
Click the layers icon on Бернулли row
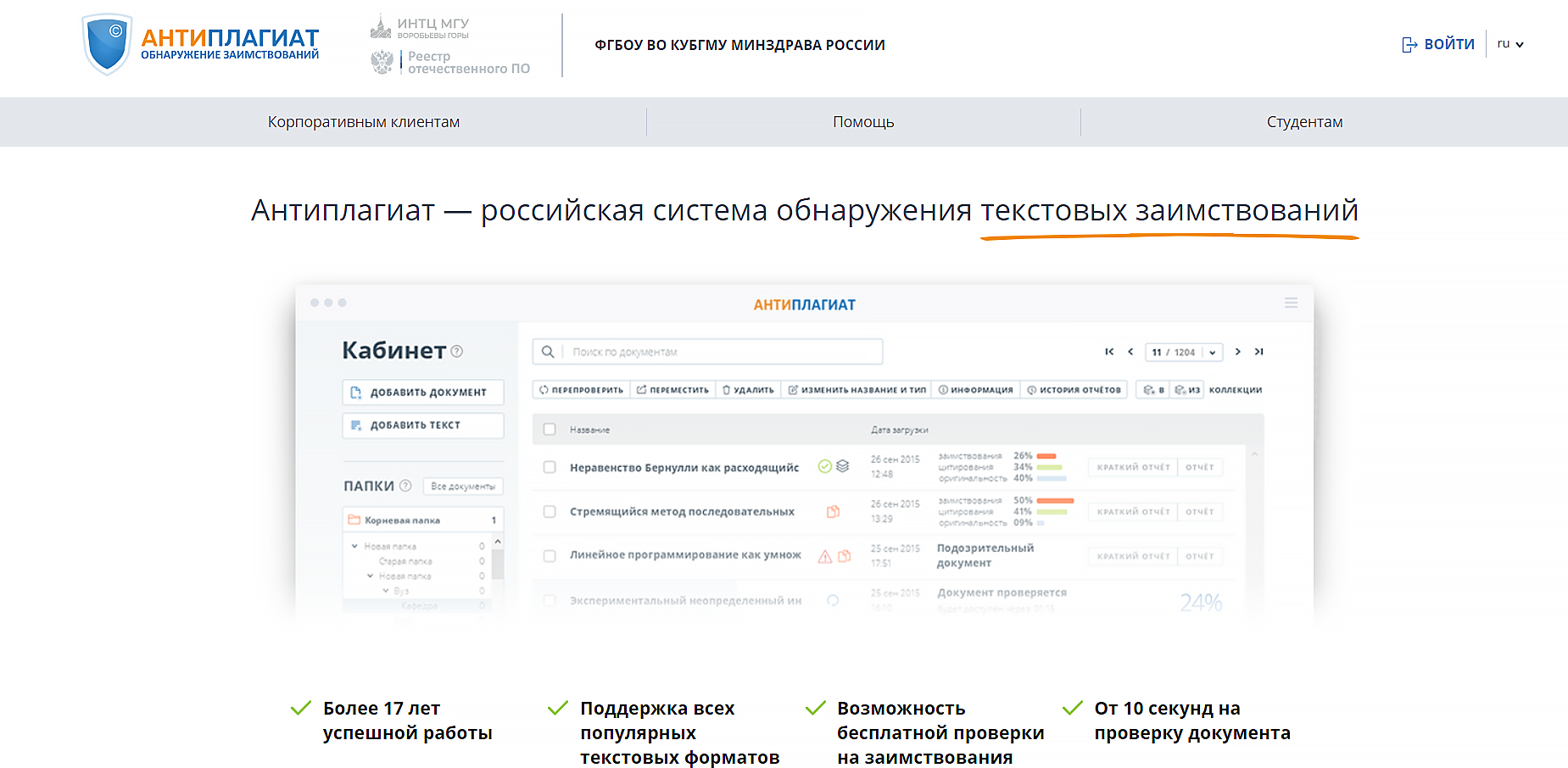pos(843,466)
